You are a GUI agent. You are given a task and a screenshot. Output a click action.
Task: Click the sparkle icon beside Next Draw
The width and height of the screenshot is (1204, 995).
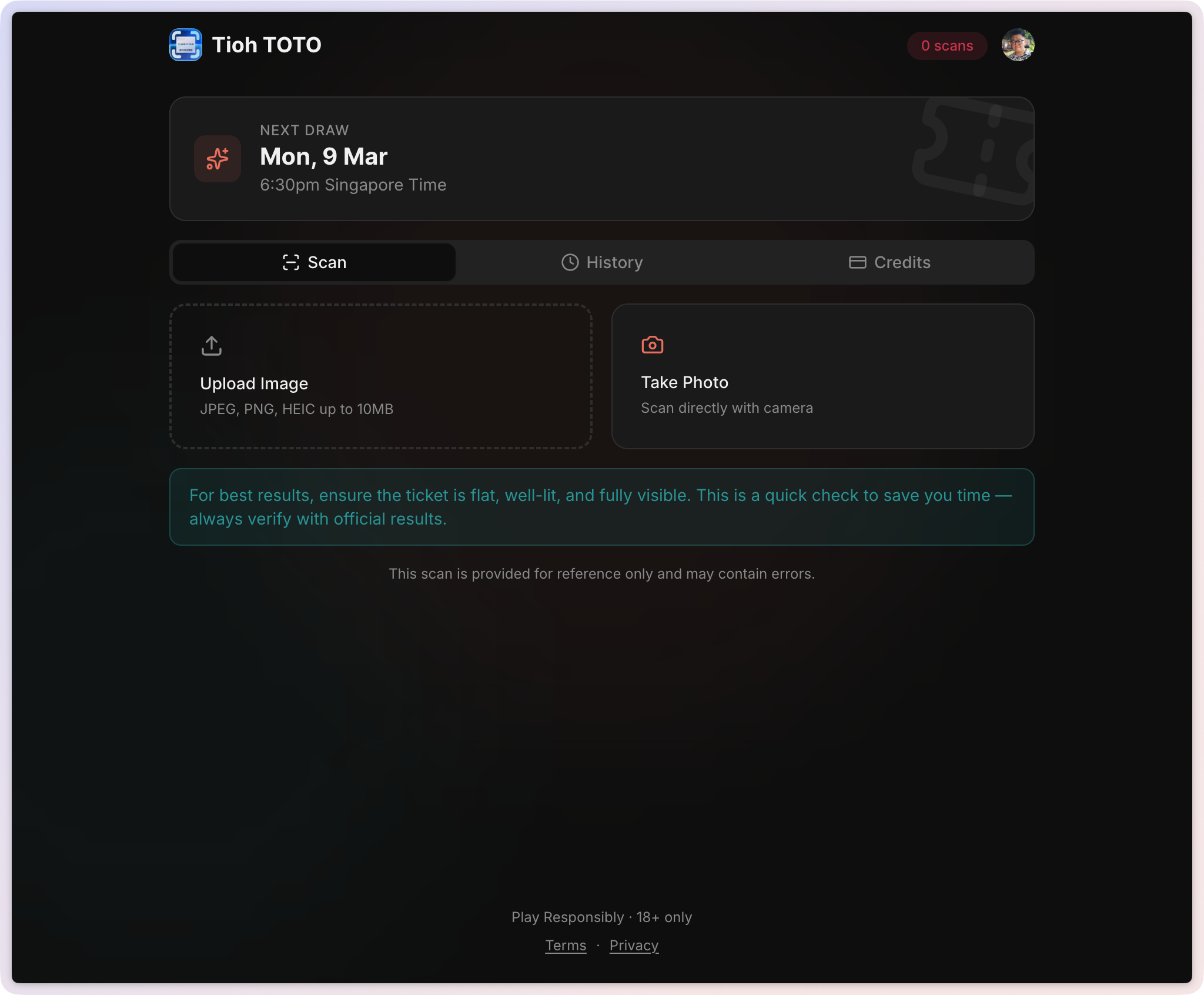point(218,159)
